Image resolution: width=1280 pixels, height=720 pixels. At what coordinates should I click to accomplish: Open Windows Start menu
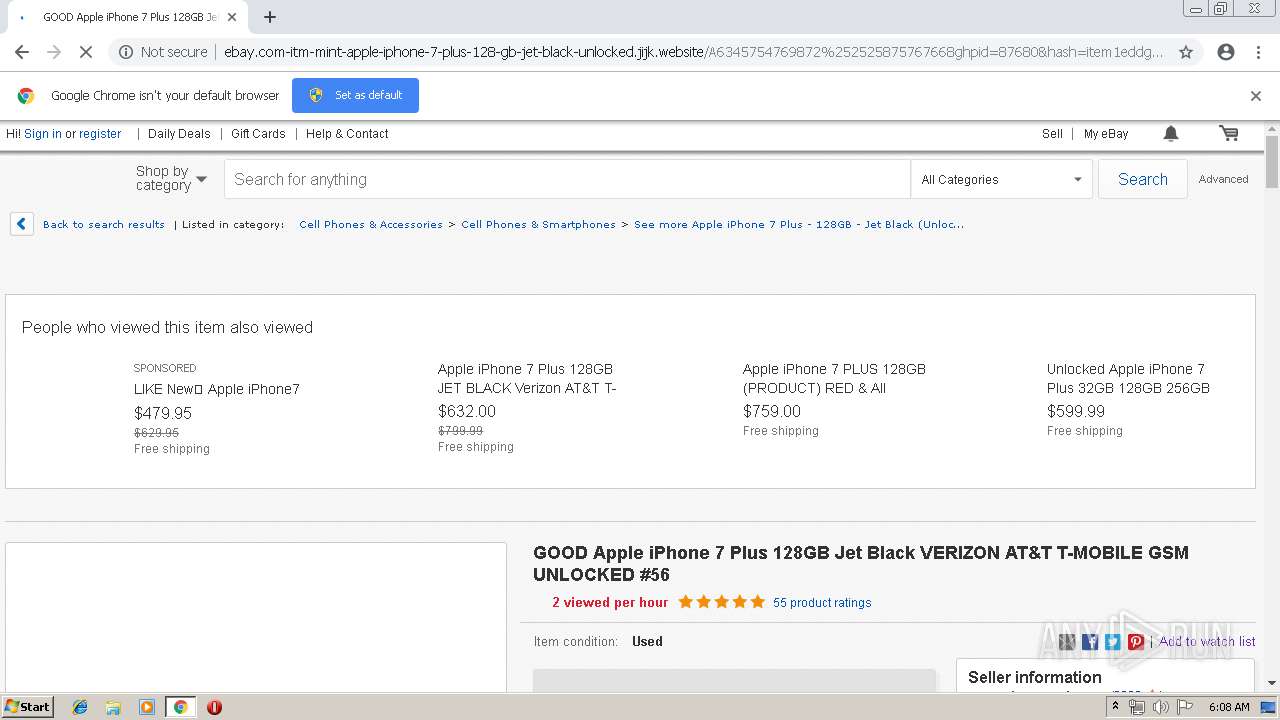[28, 707]
